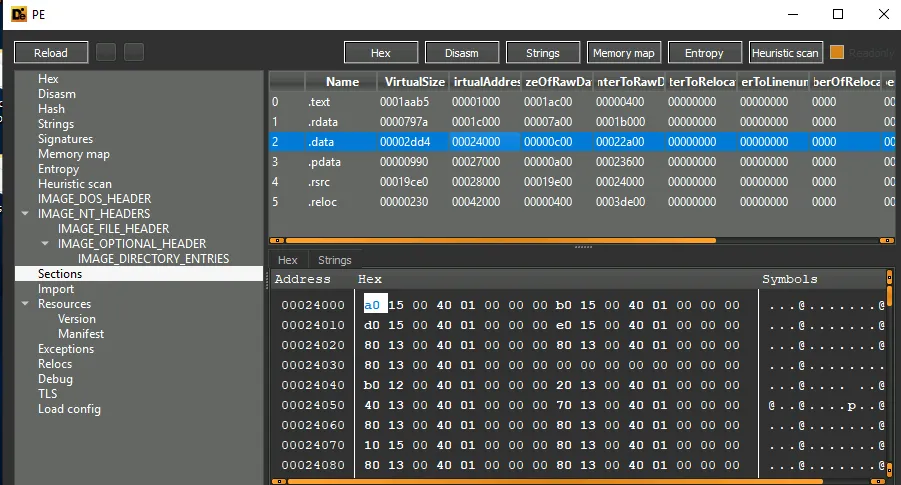Open the Hex viewer button in toolbar
Screen dimensions: 901x485
point(380,53)
